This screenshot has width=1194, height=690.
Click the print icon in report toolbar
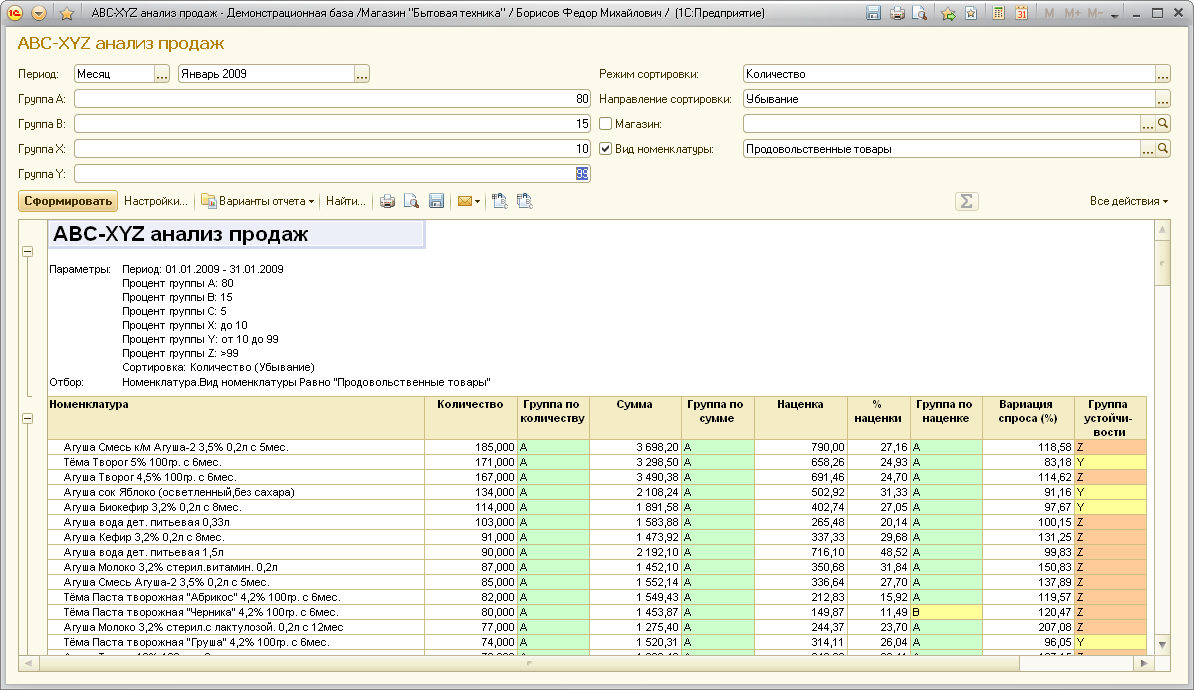pos(387,201)
